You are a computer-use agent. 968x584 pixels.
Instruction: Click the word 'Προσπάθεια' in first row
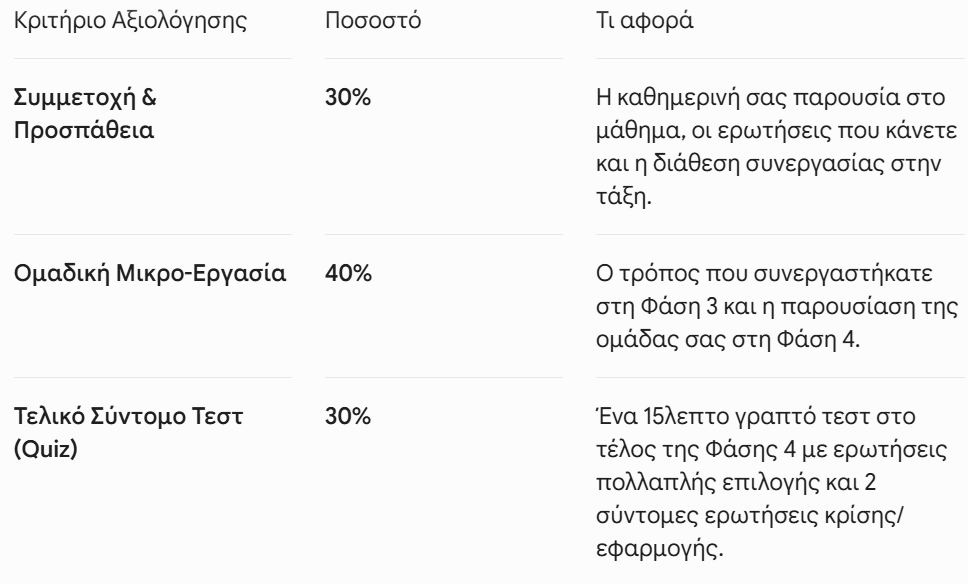tap(84, 130)
